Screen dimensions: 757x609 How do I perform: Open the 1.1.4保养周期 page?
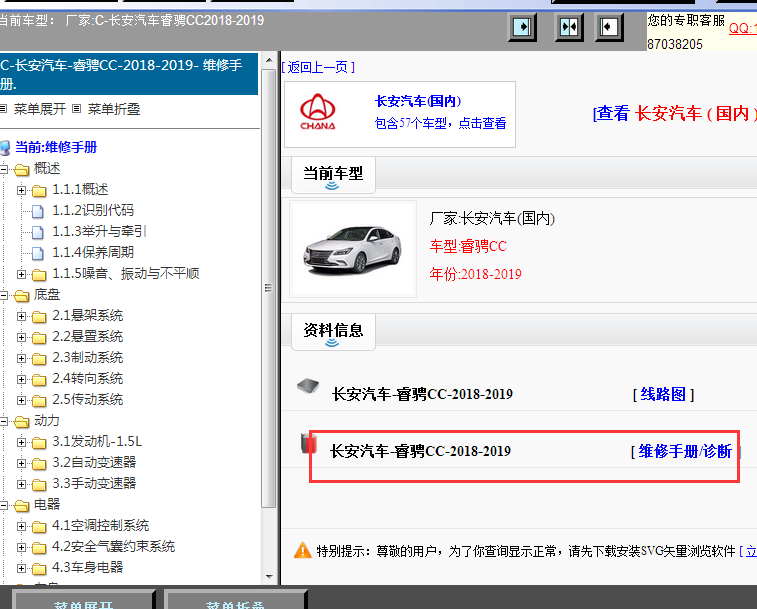[x=93, y=252]
